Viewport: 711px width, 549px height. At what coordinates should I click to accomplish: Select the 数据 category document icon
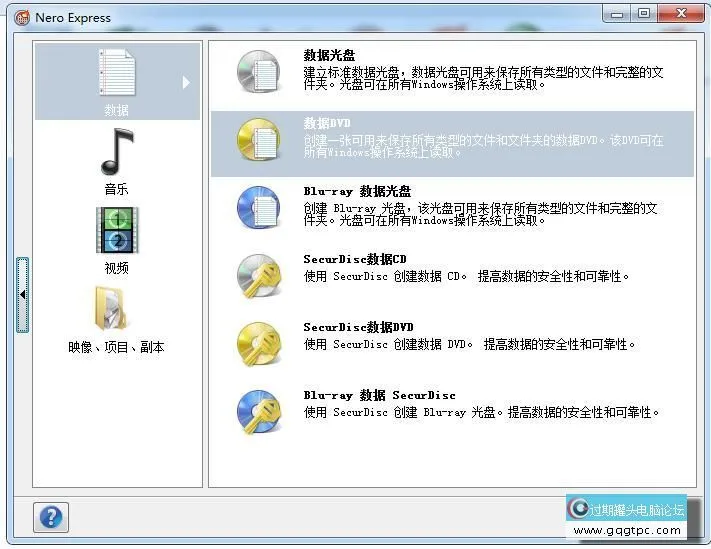(117, 72)
